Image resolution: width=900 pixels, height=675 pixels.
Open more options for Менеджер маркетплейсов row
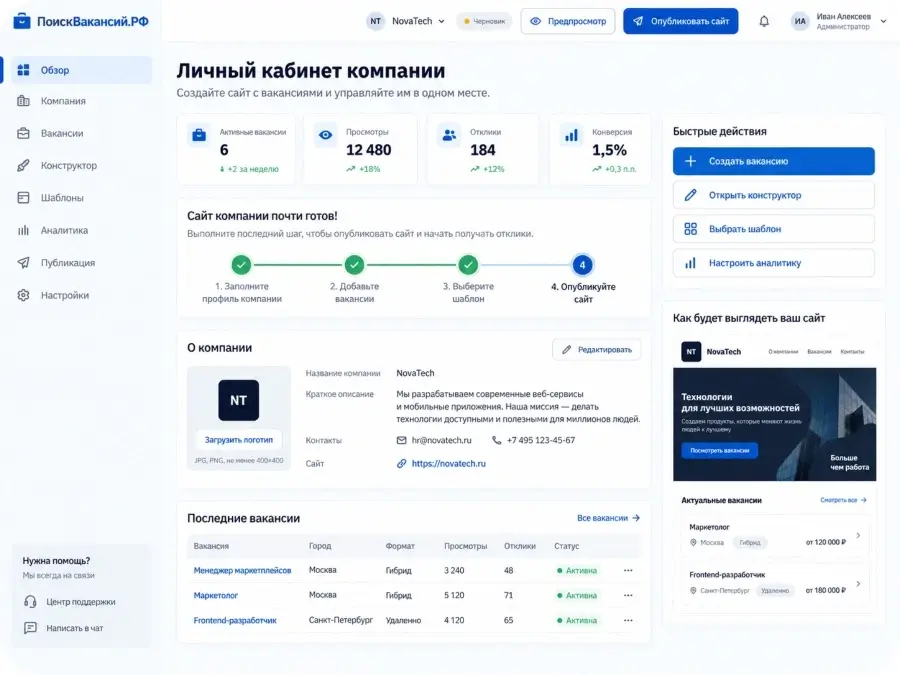[x=628, y=571]
